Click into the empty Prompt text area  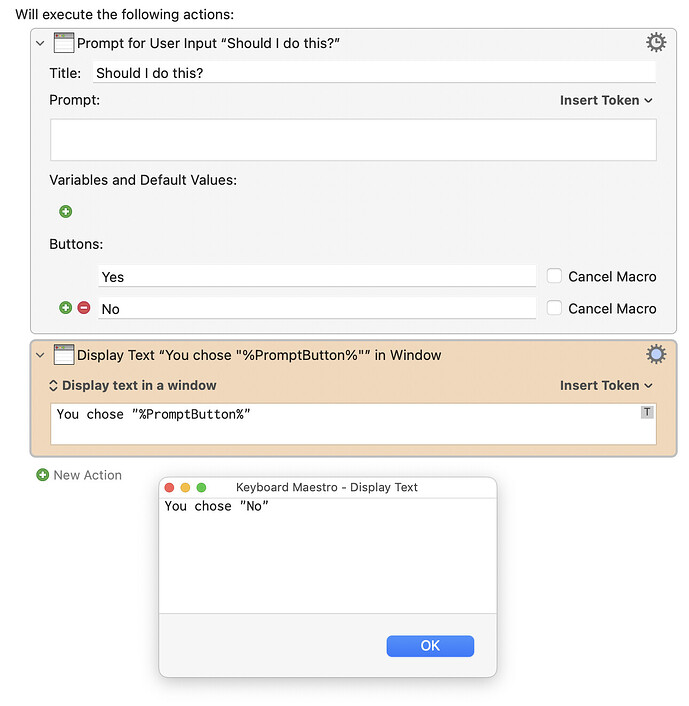click(x=353, y=140)
